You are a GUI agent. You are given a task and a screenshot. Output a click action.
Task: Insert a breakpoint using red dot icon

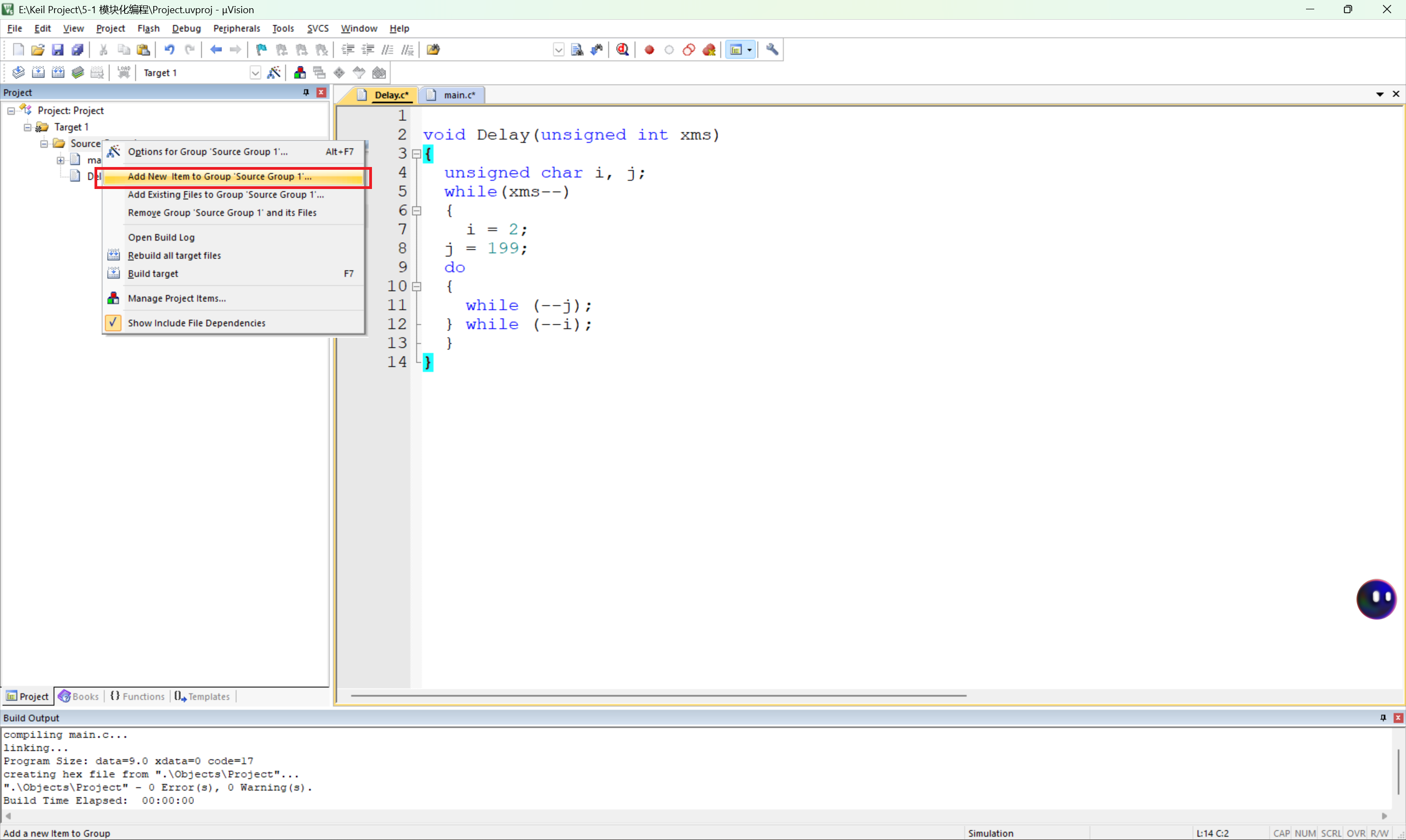pyautogui.click(x=649, y=50)
